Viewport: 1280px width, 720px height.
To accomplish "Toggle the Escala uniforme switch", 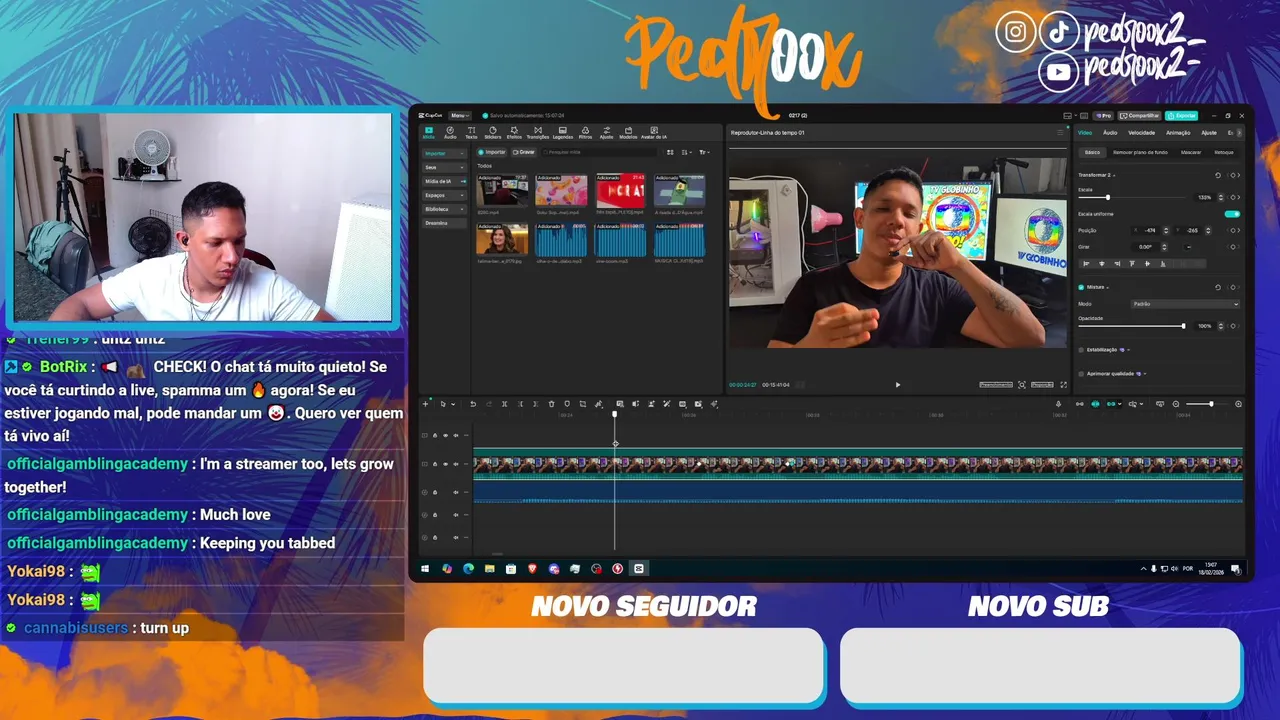I will click(1232, 214).
